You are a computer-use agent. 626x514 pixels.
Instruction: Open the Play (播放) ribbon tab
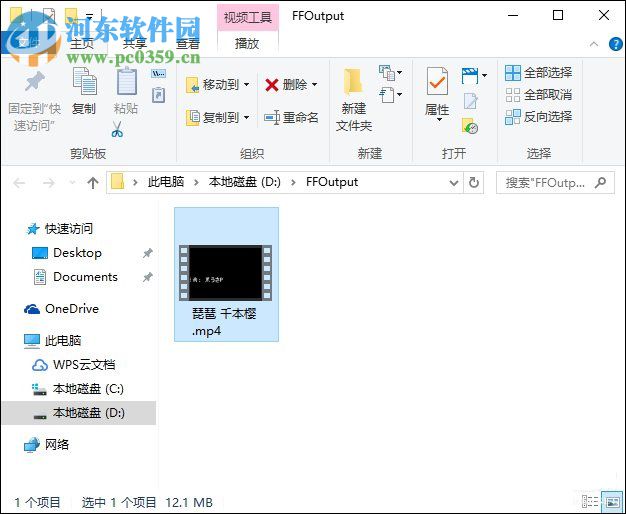click(x=247, y=43)
